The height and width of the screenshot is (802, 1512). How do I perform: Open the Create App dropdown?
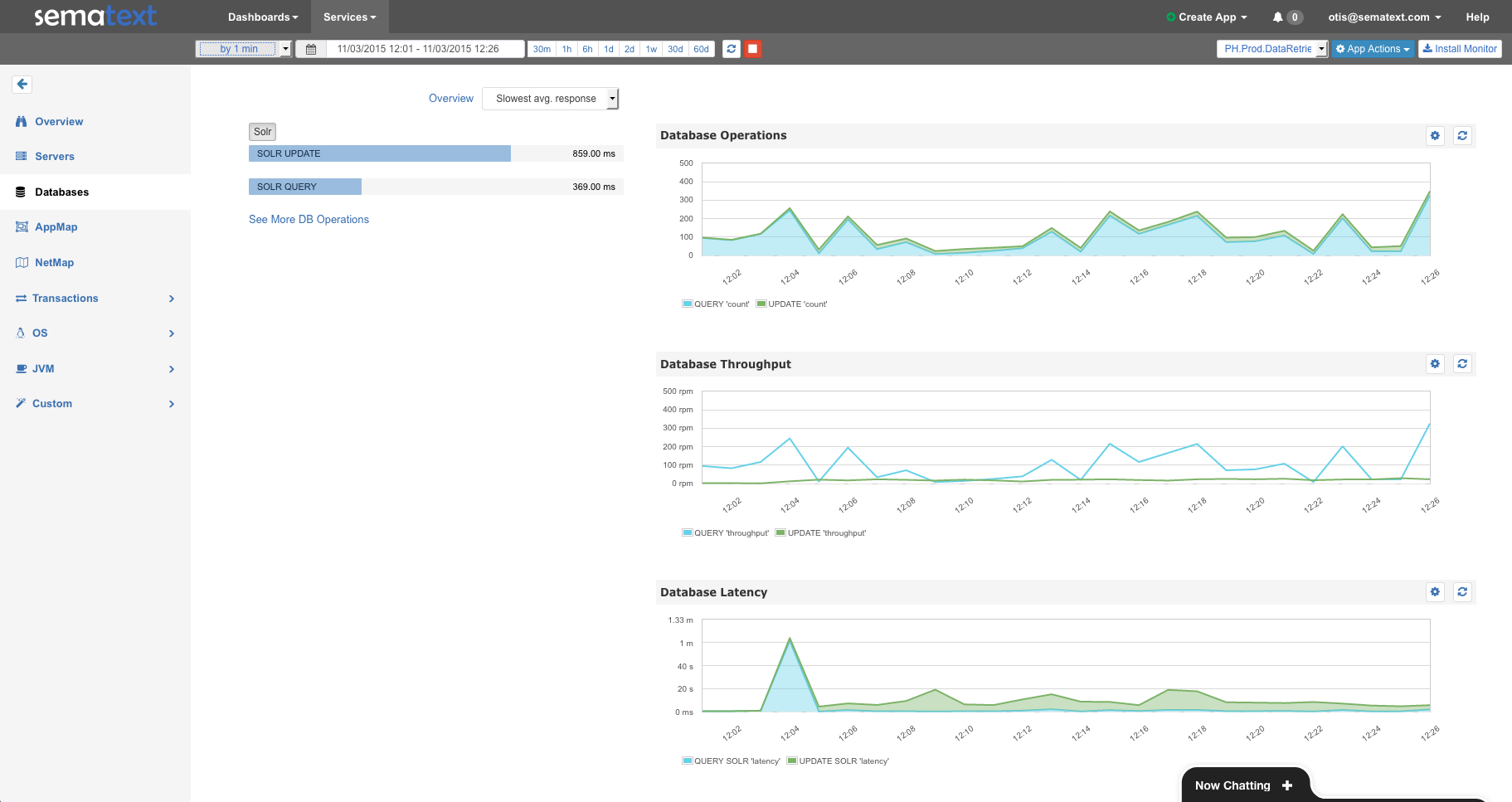coord(1207,17)
